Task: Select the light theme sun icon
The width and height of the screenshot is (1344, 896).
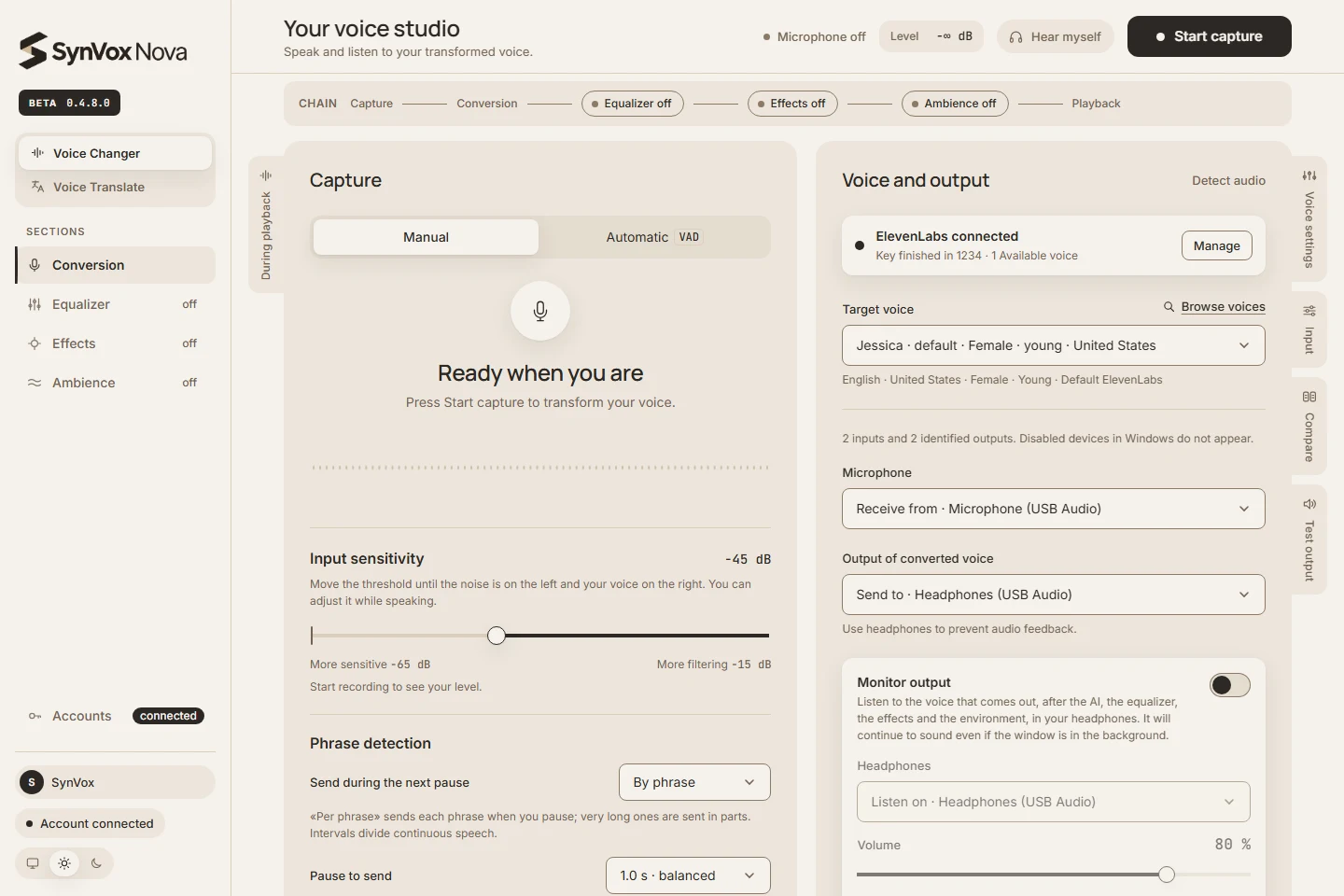Action: 64,863
